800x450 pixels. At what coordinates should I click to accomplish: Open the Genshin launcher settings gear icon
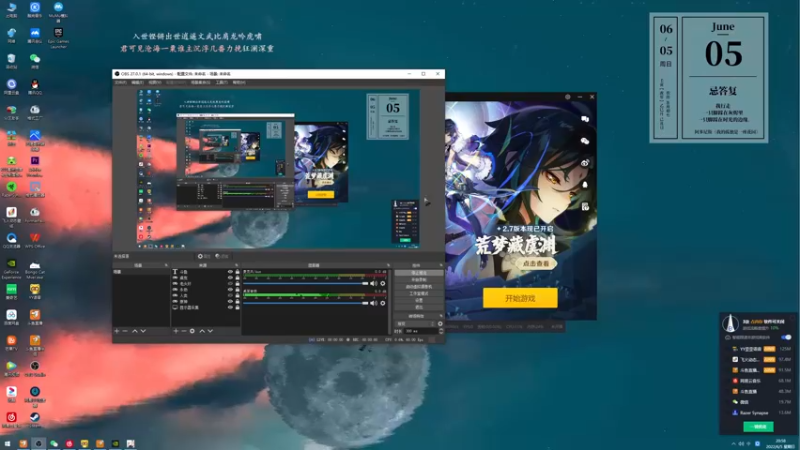(x=567, y=96)
